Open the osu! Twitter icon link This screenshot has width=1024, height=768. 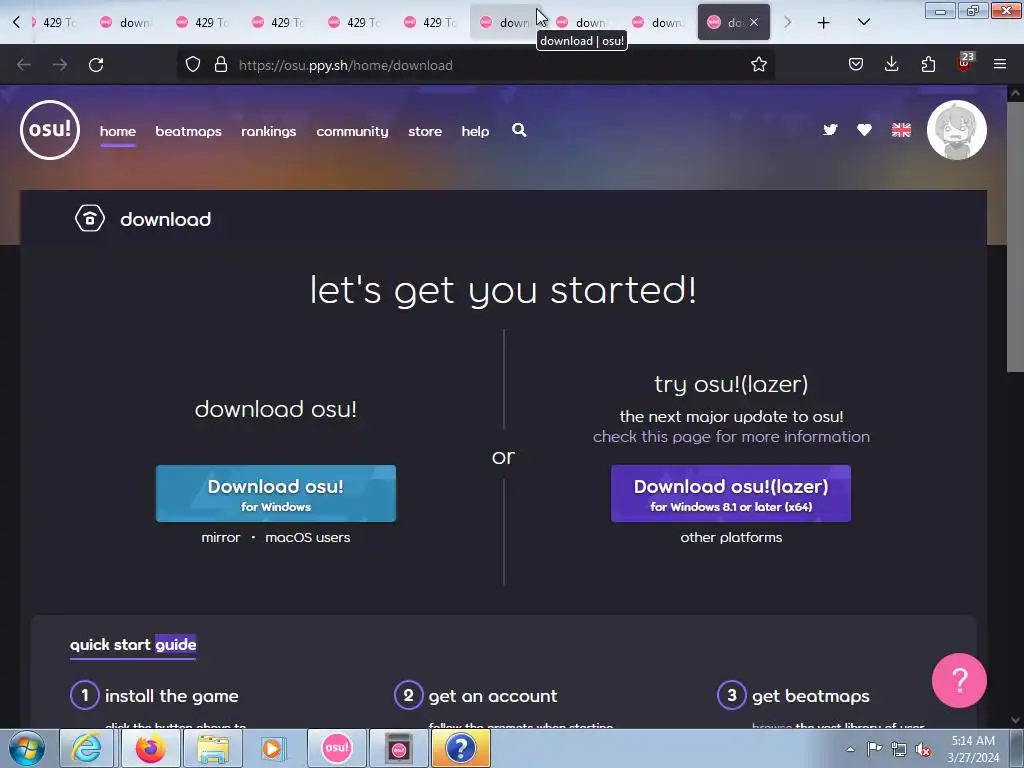tap(830, 130)
